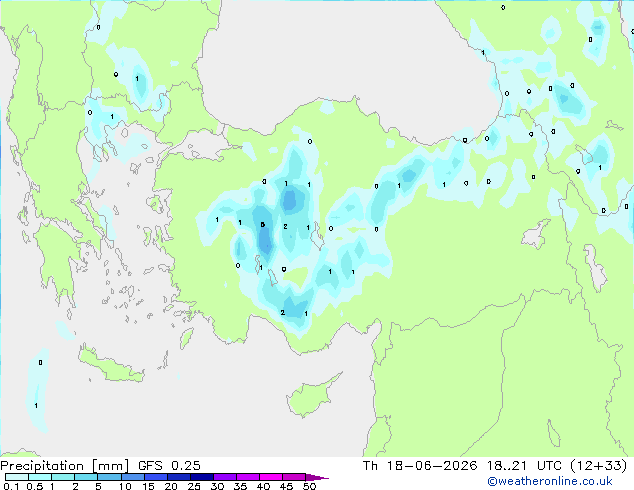634x490 pixels.
Task: Select the 10–15 mm blue legend swatch
Action: pos(132,477)
